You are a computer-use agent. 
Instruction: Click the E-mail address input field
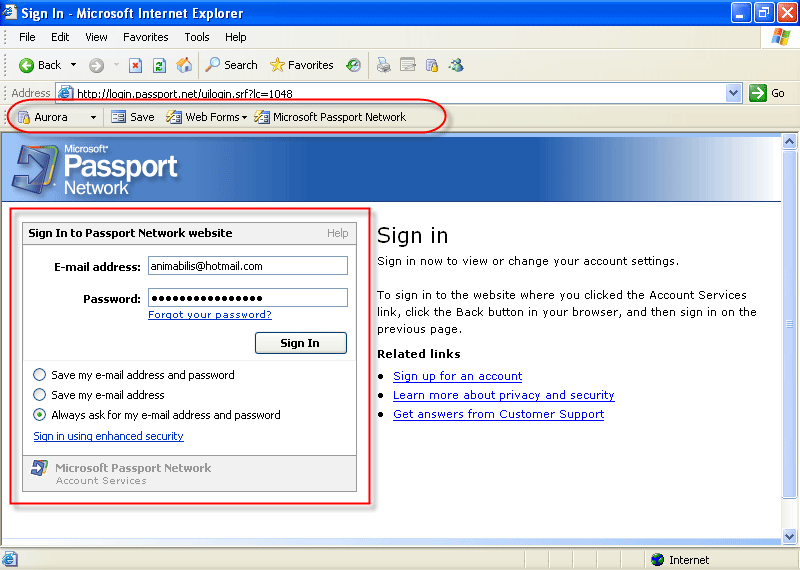coord(248,266)
